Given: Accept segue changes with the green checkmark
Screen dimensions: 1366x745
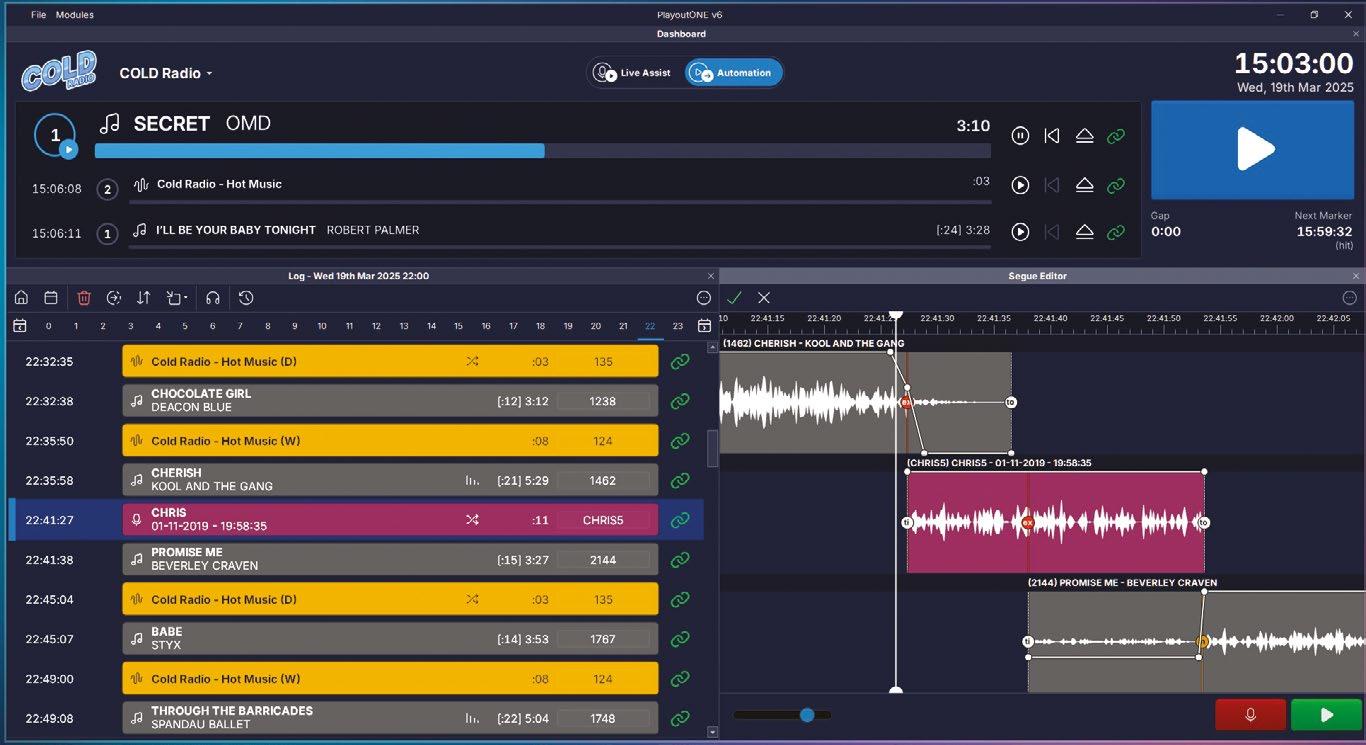Looking at the screenshot, I should pyautogui.click(x=735, y=298).
